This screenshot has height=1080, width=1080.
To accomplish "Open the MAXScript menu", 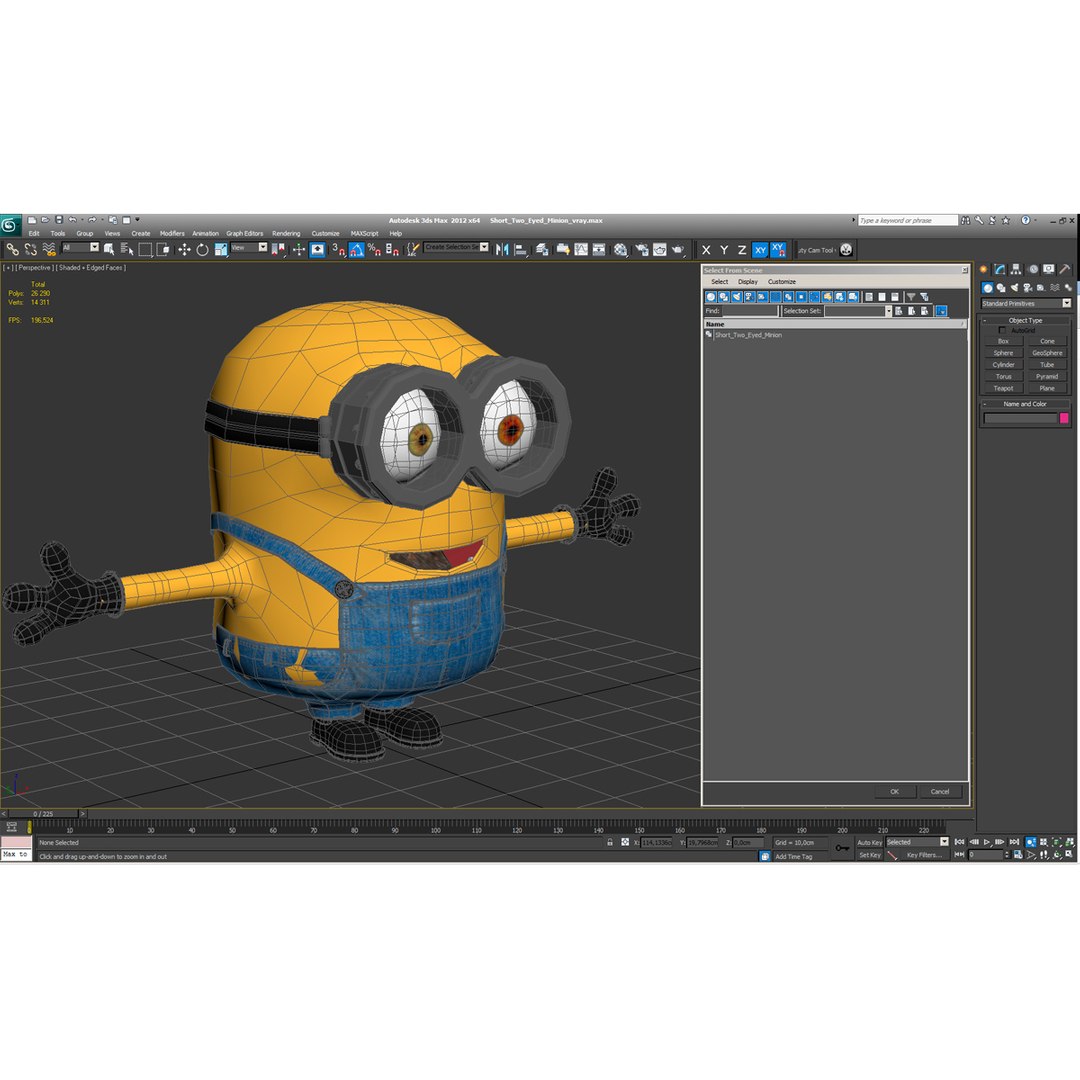I will tap(364, 233).
